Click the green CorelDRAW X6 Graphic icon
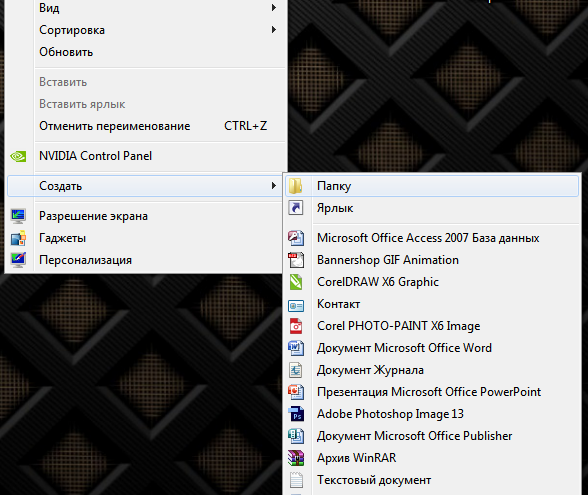The width and height of the screenshot is (588, 496). (x=296, y=282)
